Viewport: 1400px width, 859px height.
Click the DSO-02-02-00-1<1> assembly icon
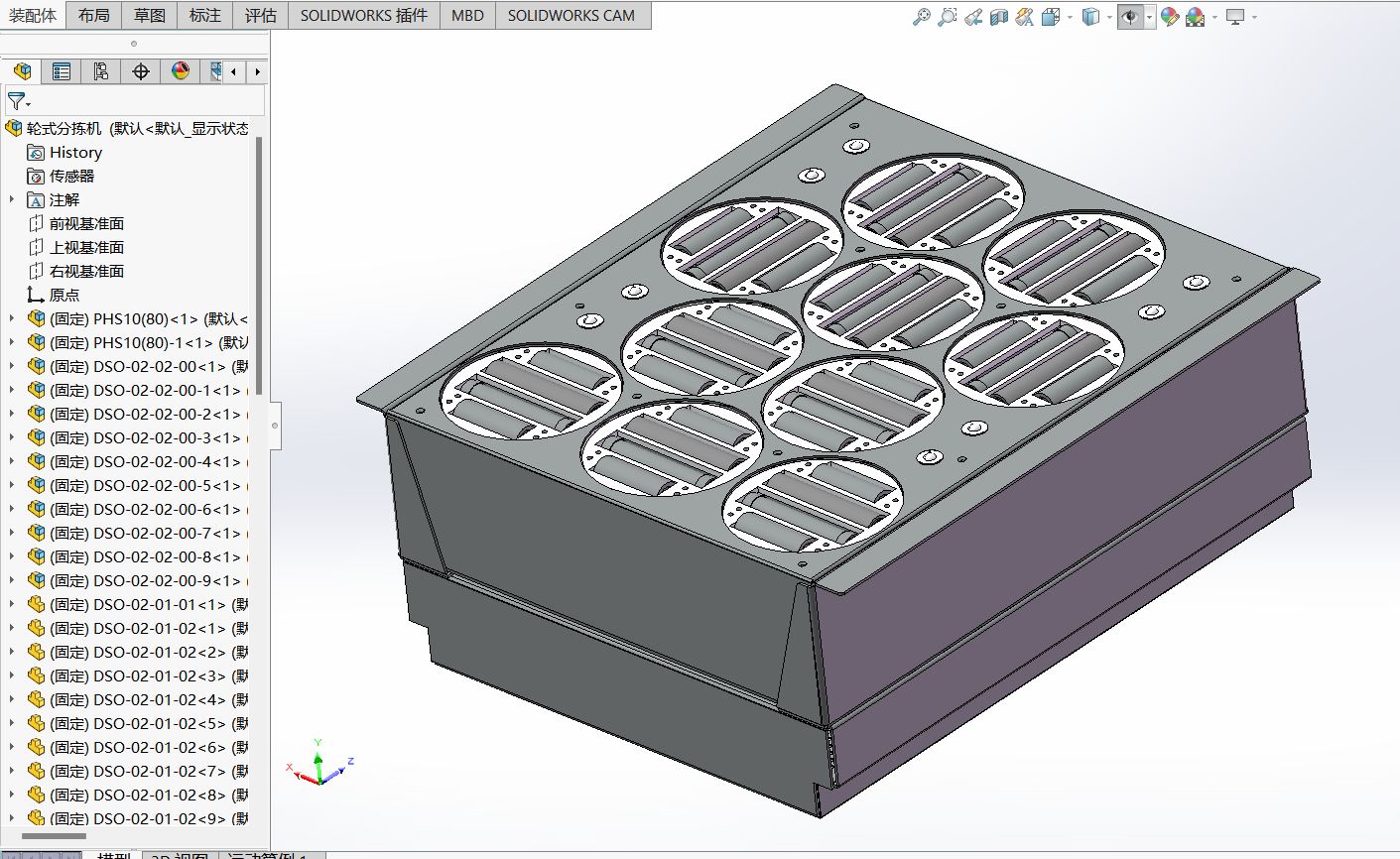37,390
